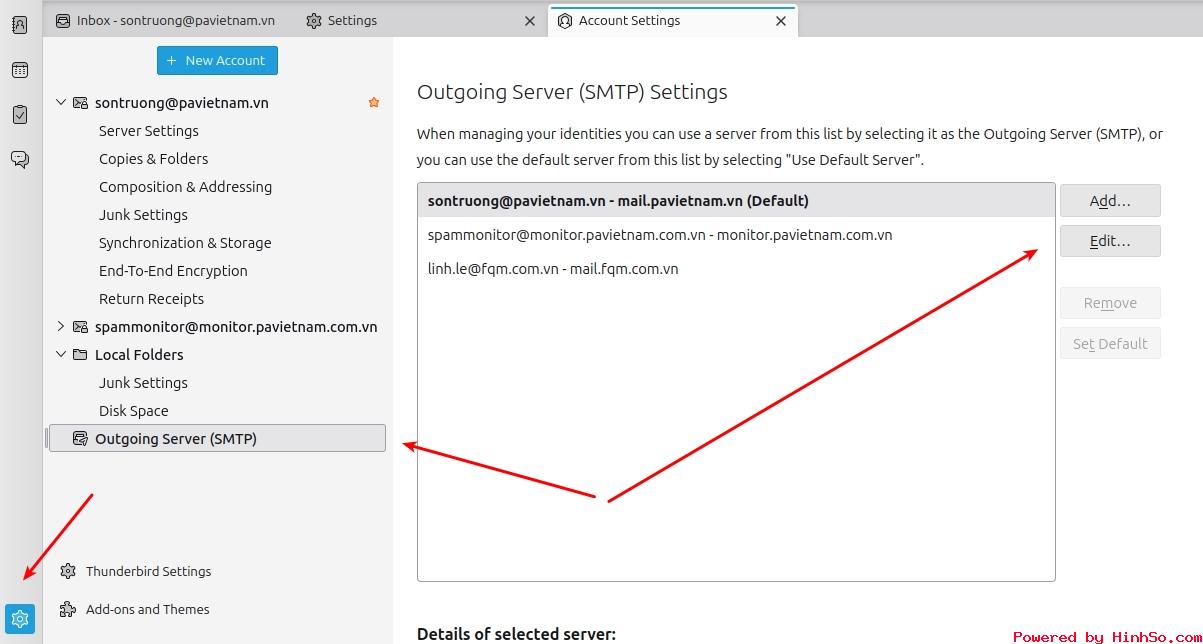Click the Account Settings tab icon
Screen dimensions: 1203x644
565,20
